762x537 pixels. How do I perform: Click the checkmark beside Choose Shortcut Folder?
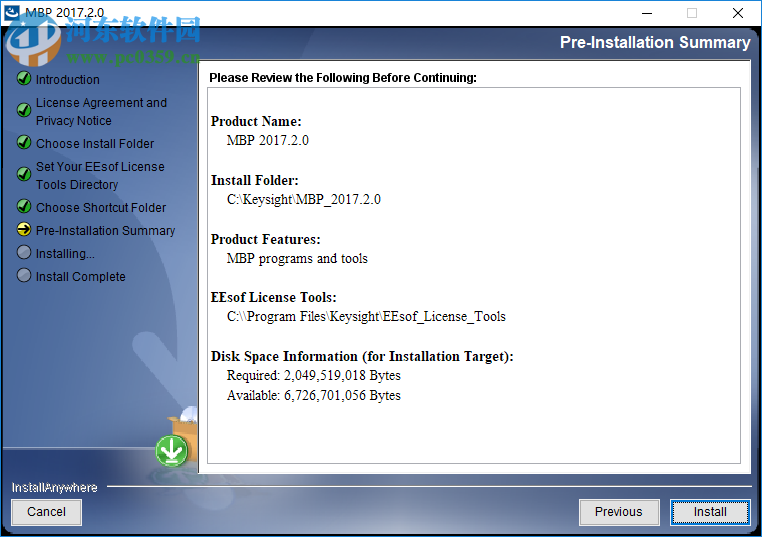point(24,207)
